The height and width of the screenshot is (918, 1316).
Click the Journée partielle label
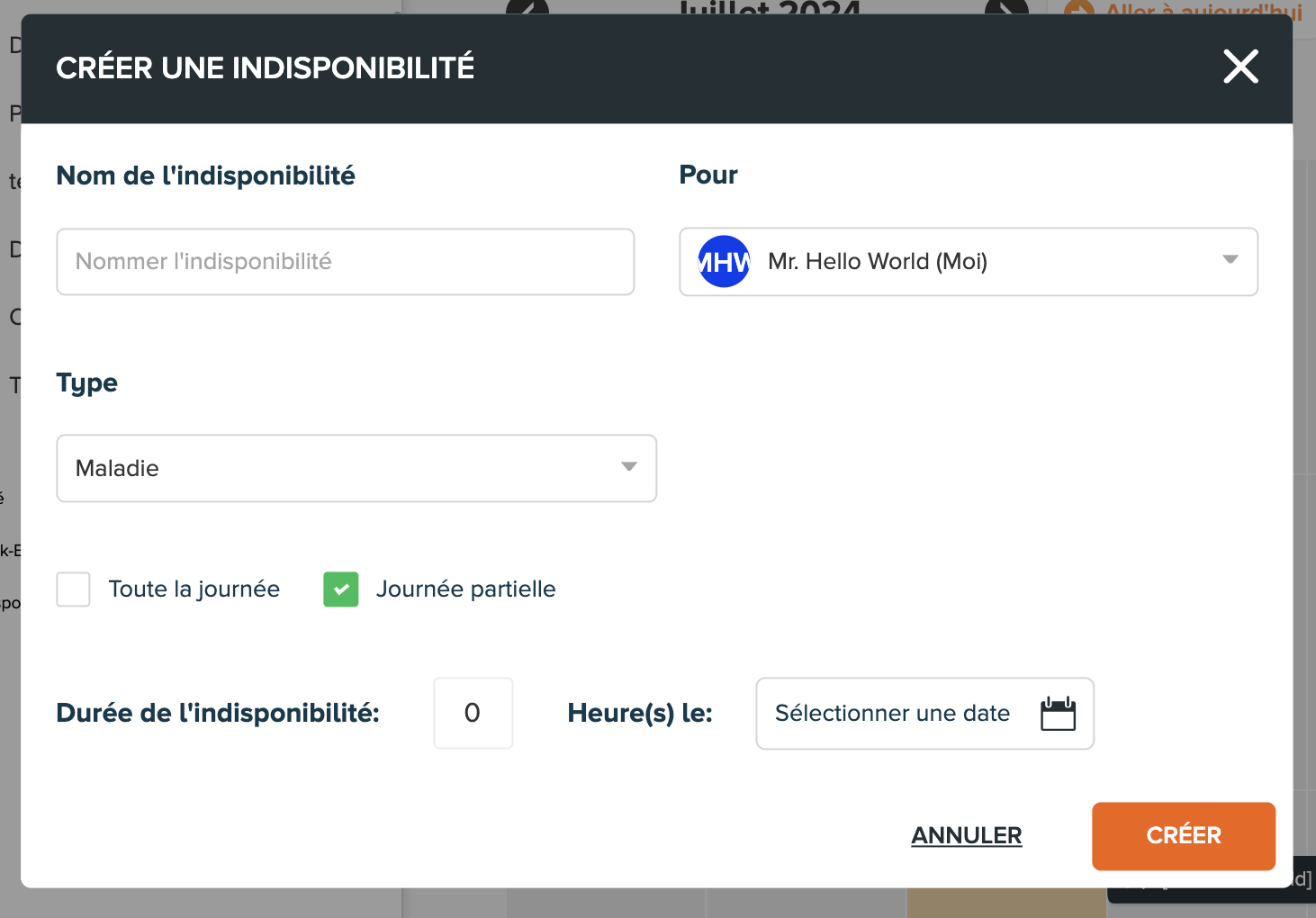pos(465,589)
